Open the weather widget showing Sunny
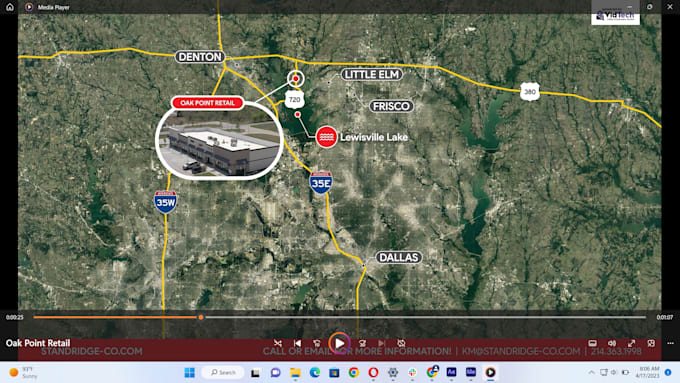The width and height of the screenshot is (680, 383). 24,373
